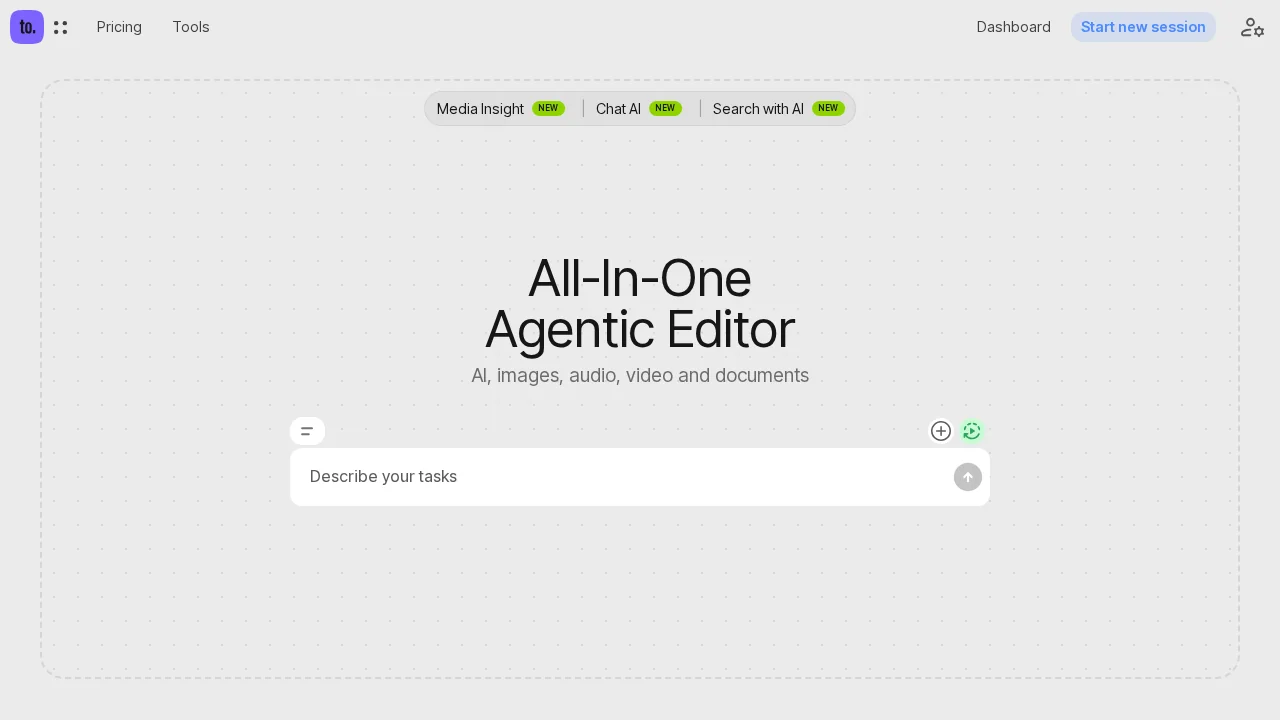Select the Media Insight tab
Viewport: 1280px width, 720px height.
(480, 109)
